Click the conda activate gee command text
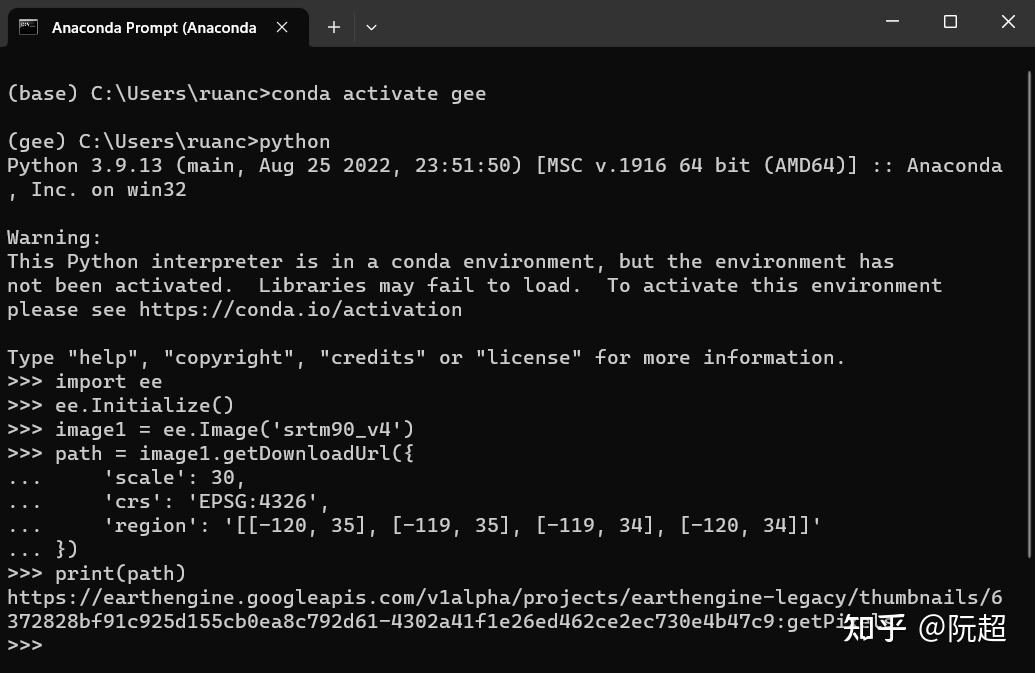This screenshot has width=1035, height=673. (x=380, y=93)
